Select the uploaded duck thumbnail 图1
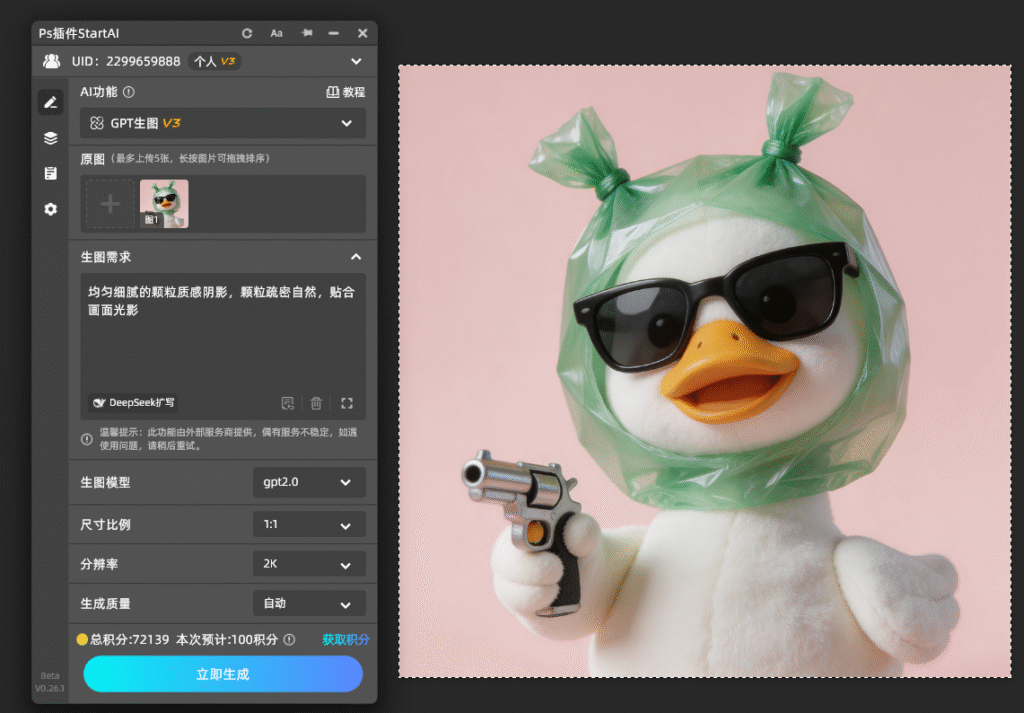Screen dimensions: 1024x713 click(x=164, y=204)
